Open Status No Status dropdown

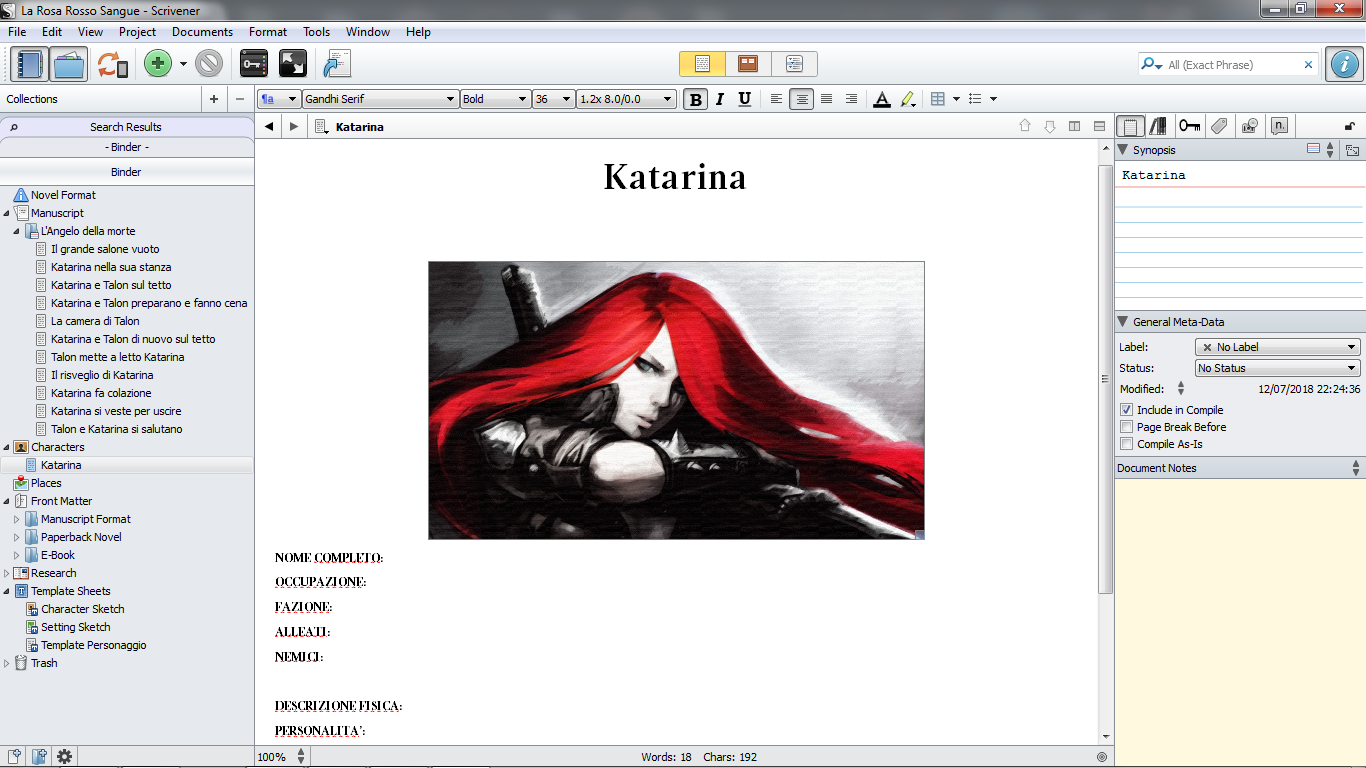point(1278,368)
